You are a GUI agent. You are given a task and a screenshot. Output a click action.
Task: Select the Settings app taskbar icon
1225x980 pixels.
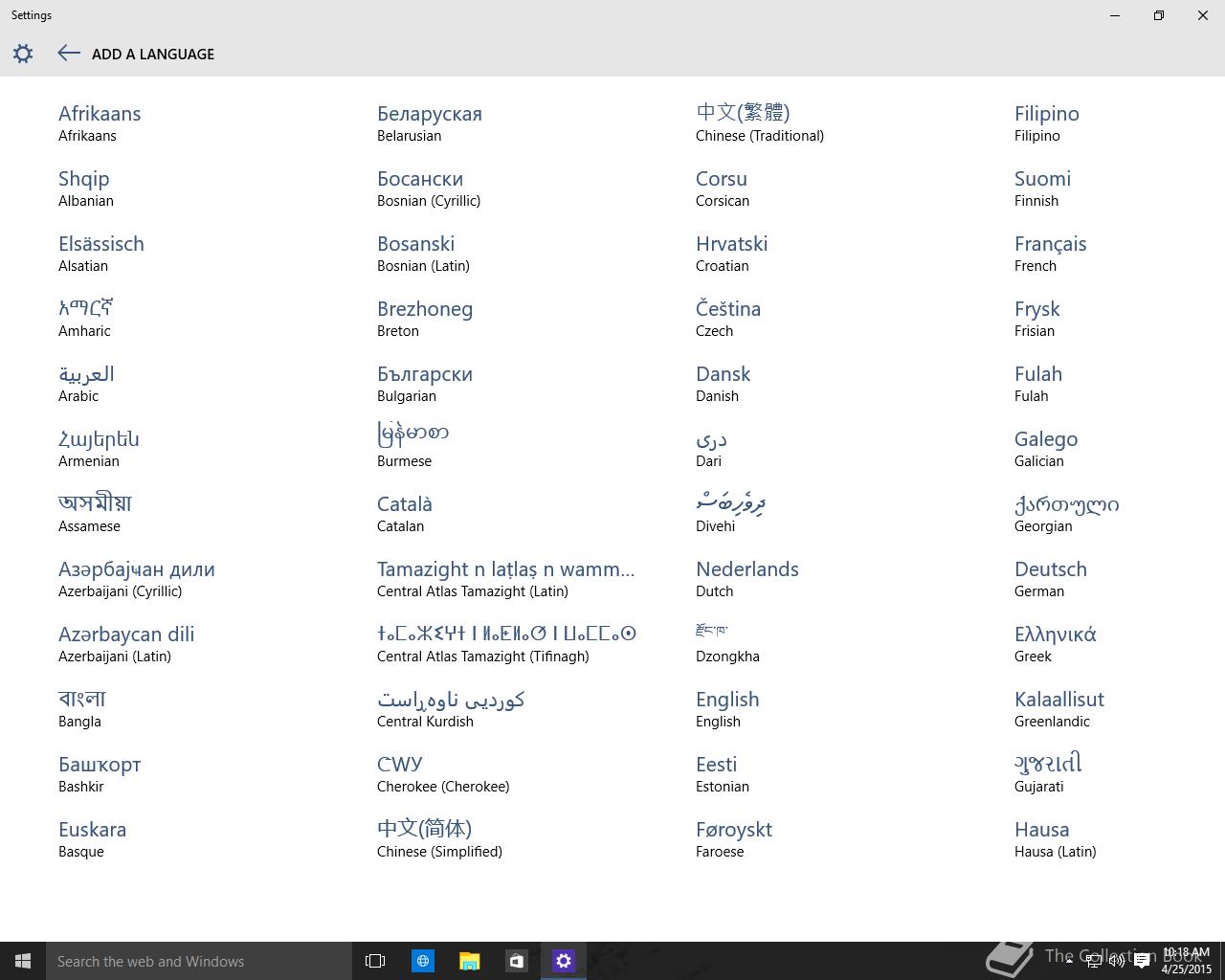pos(563,961)
